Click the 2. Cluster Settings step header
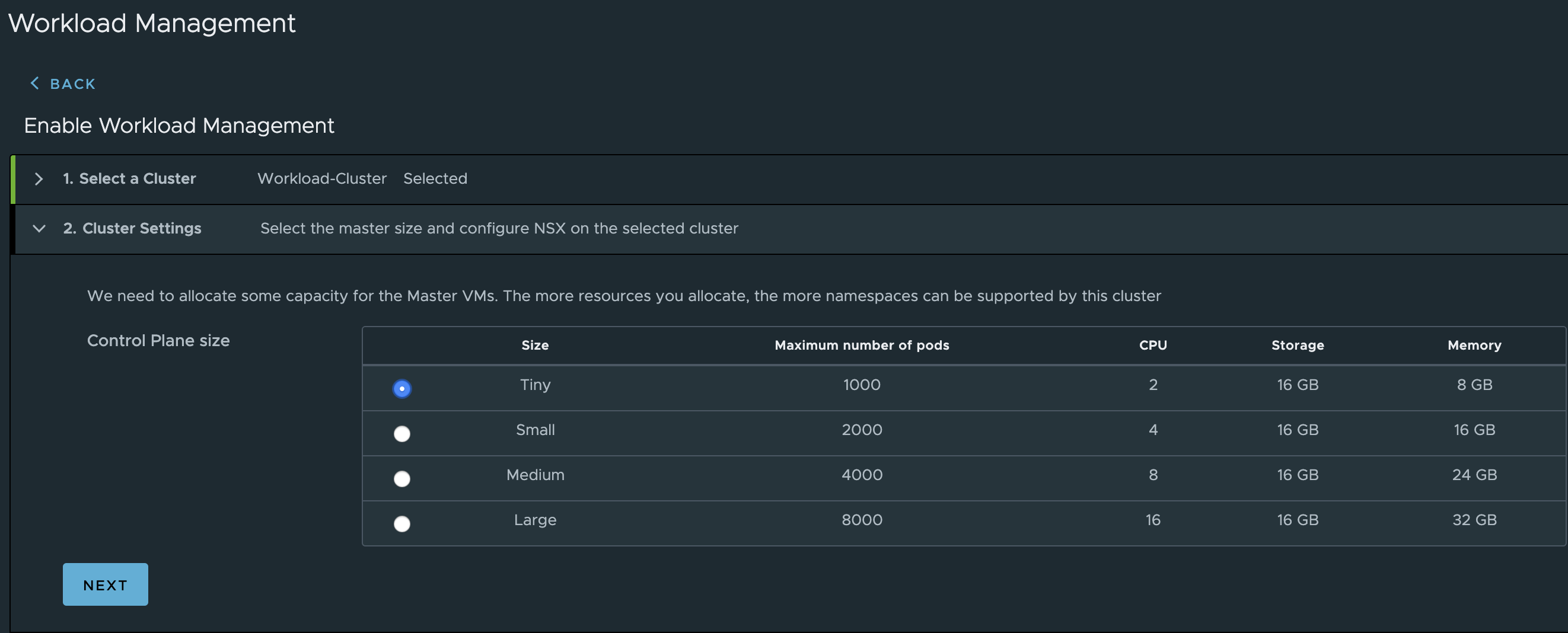The image size is (1568, 633). [132, 229]
